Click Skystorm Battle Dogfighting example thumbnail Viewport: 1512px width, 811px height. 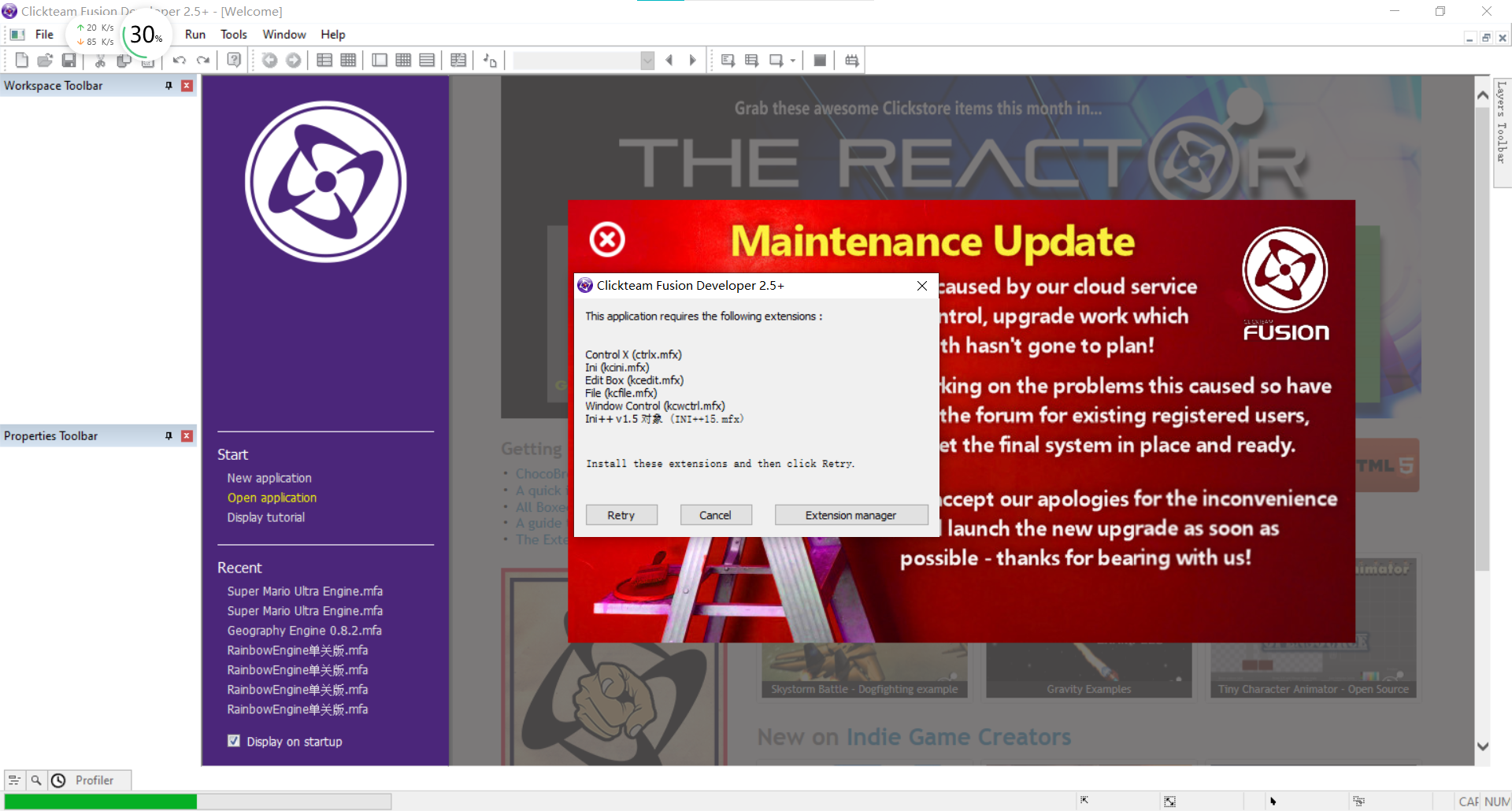864,670
